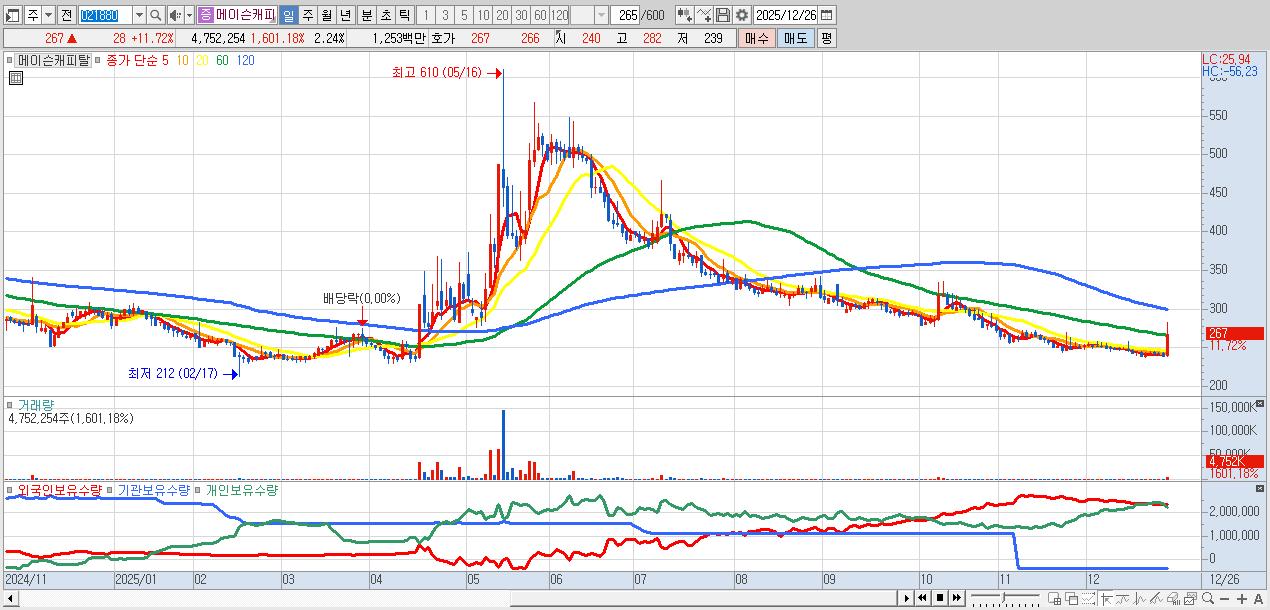Click the stock name 메이슨캐피
This screenshot has height=610, width=1270.
coord(245,15)
